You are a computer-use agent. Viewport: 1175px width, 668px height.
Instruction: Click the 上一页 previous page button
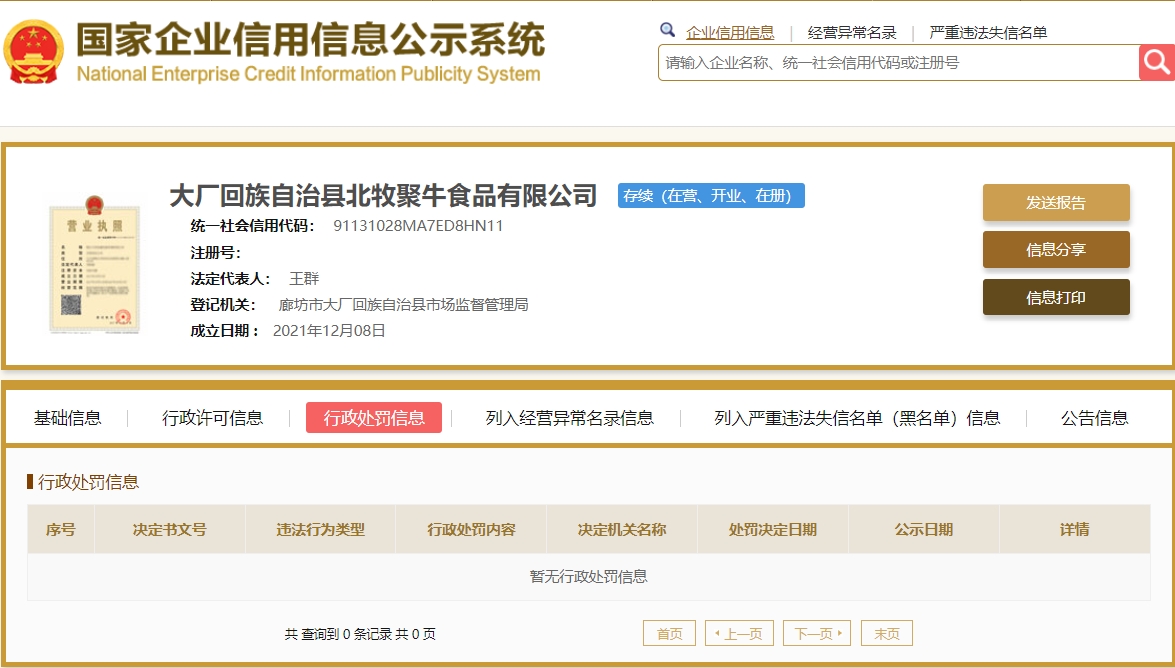[739, 634]
